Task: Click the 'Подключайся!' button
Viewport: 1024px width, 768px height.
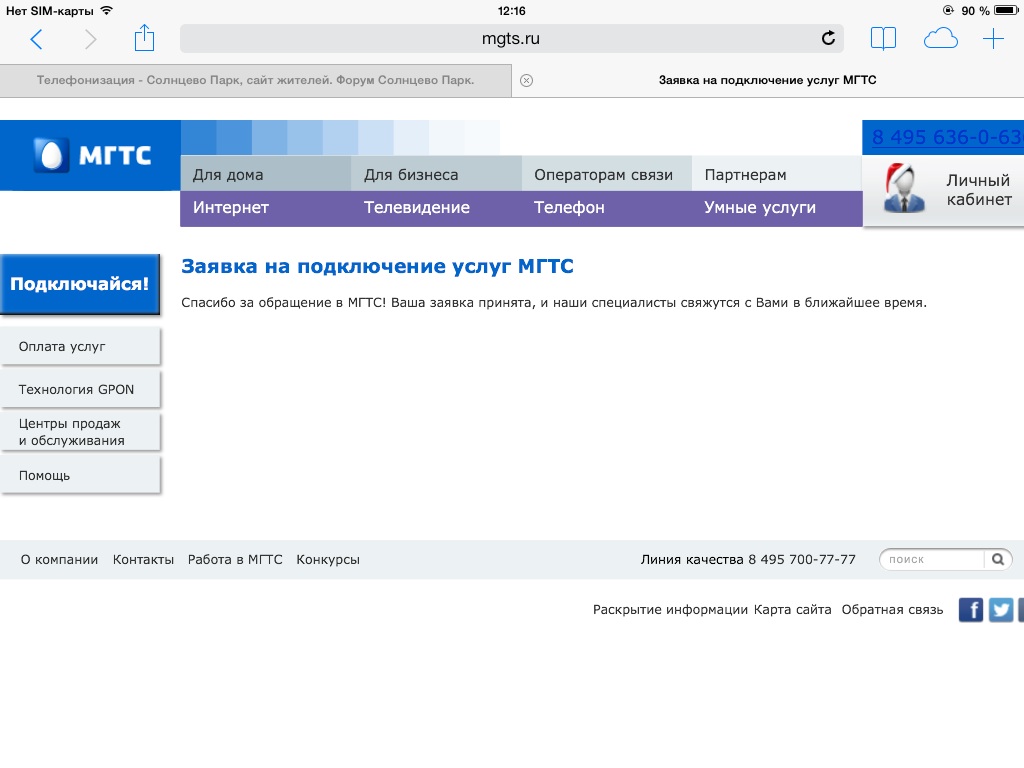Action: 80,284
